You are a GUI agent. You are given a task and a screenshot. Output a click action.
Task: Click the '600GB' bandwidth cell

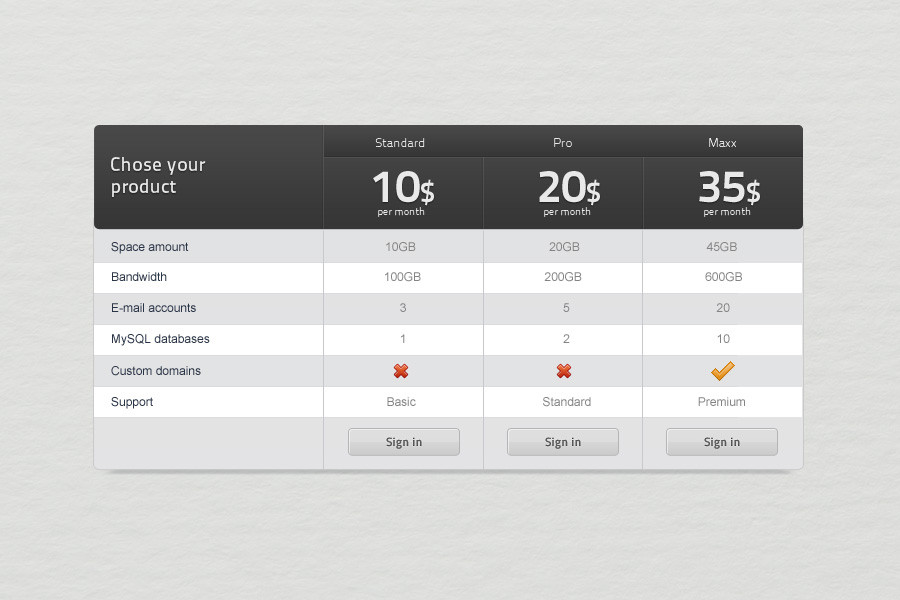724,277
